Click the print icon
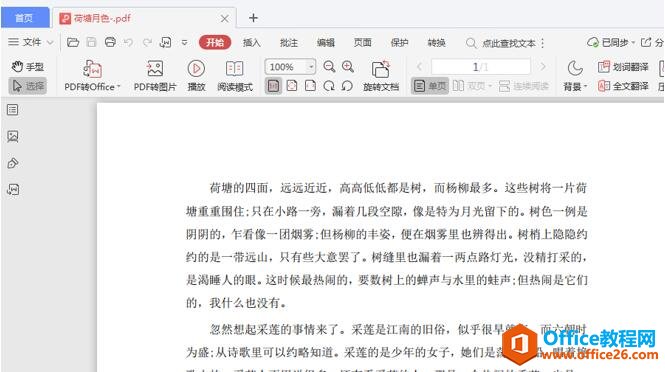The height and width of the screenshot is (372, 665). click(x=110, y=42)
